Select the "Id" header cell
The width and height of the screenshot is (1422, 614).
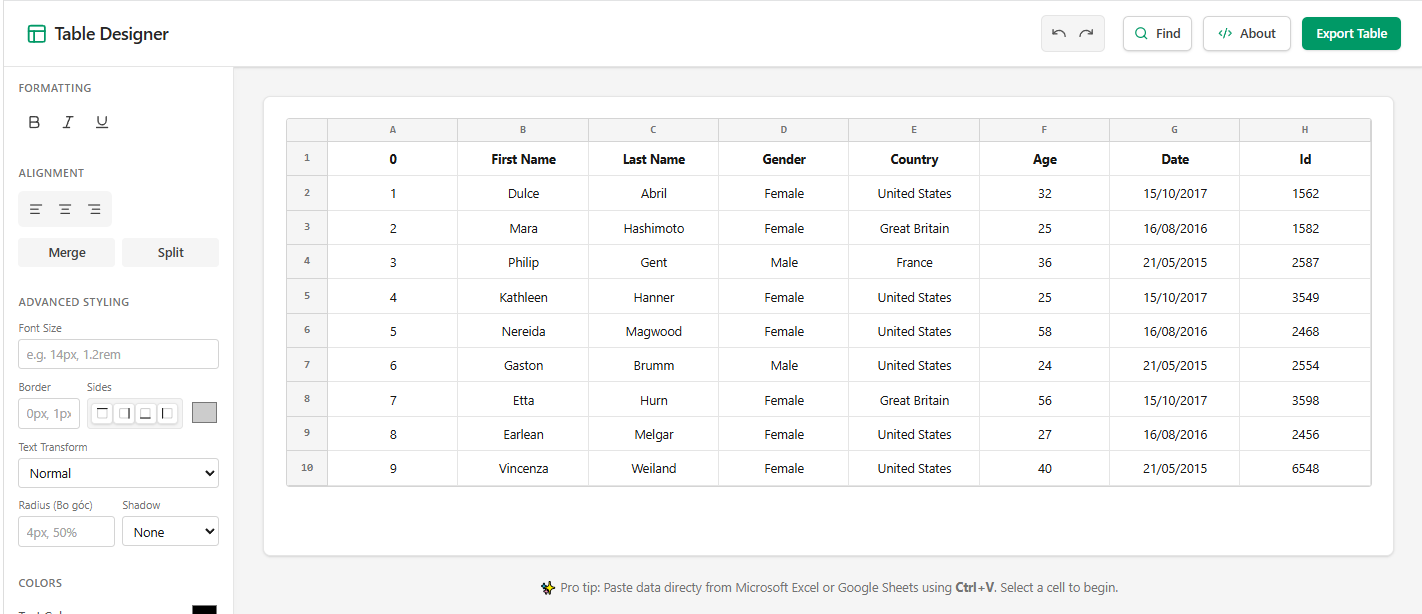(1305, 159)
